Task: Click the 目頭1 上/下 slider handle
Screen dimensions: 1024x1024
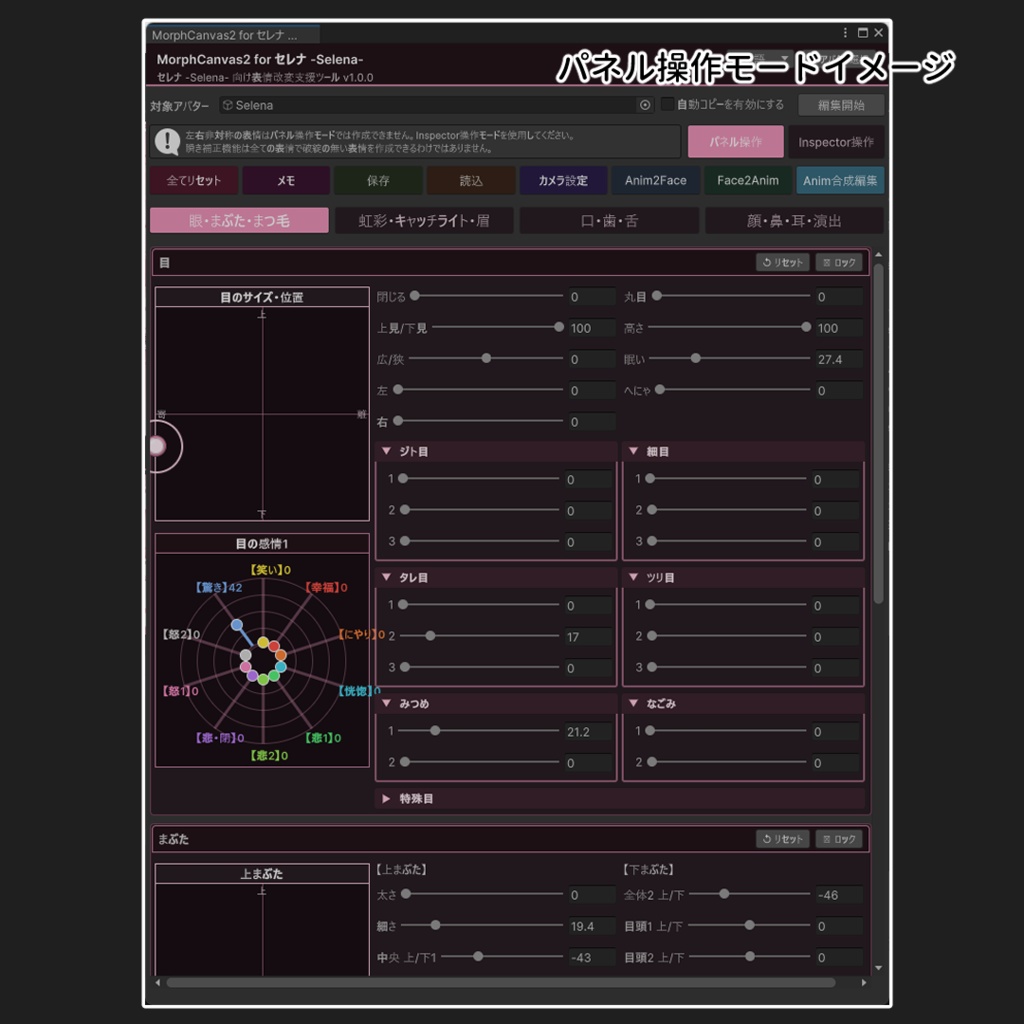Action: tap(750, 925)
